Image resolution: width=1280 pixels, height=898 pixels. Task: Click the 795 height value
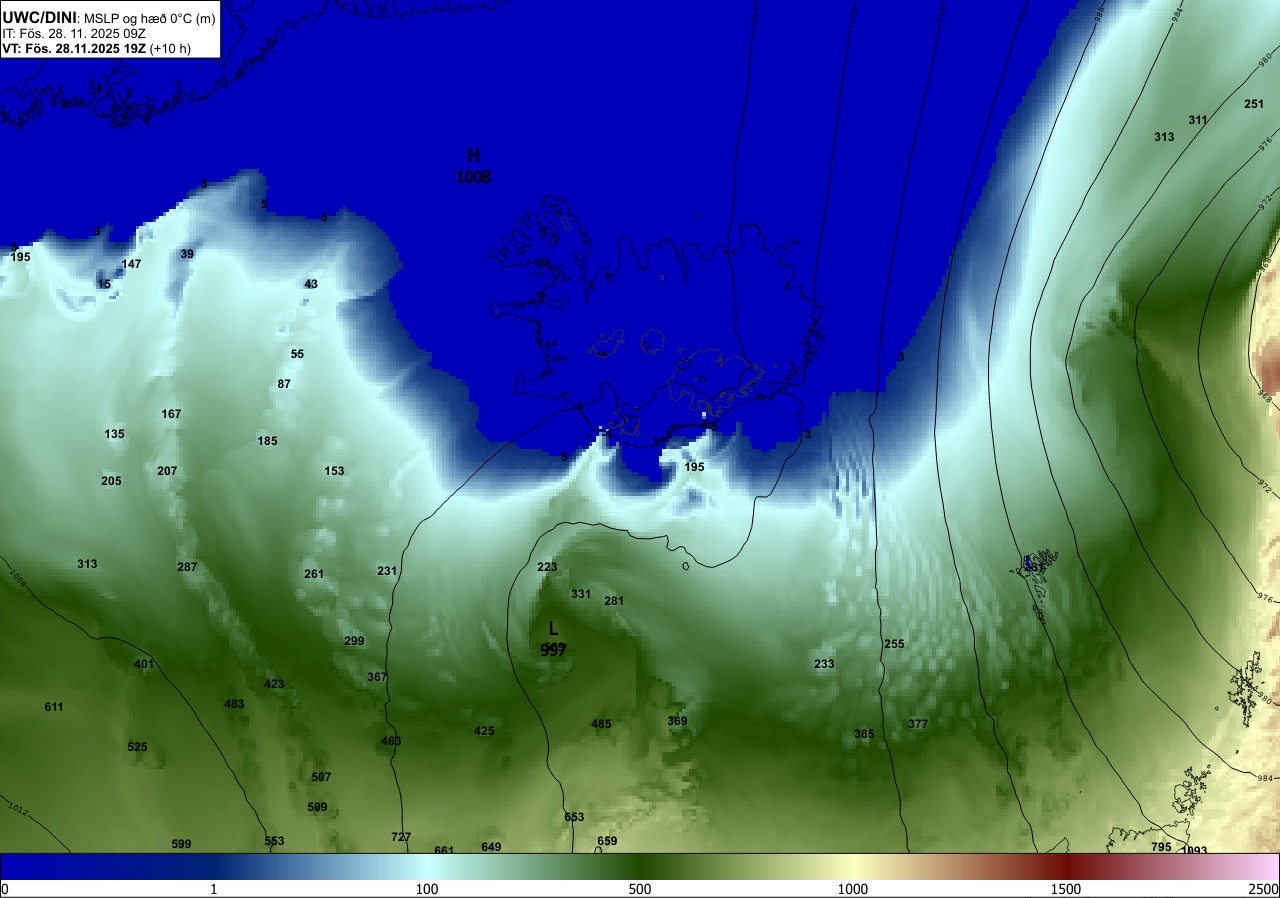[1161, 847]
